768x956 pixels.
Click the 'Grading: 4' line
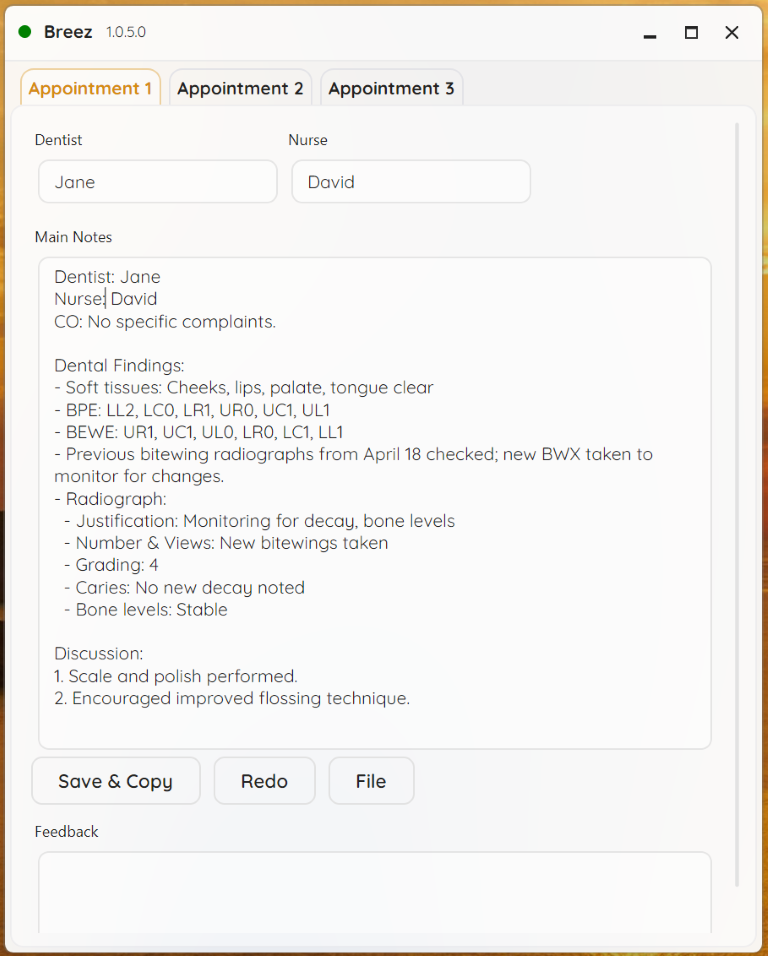click(x=111, y=565)
